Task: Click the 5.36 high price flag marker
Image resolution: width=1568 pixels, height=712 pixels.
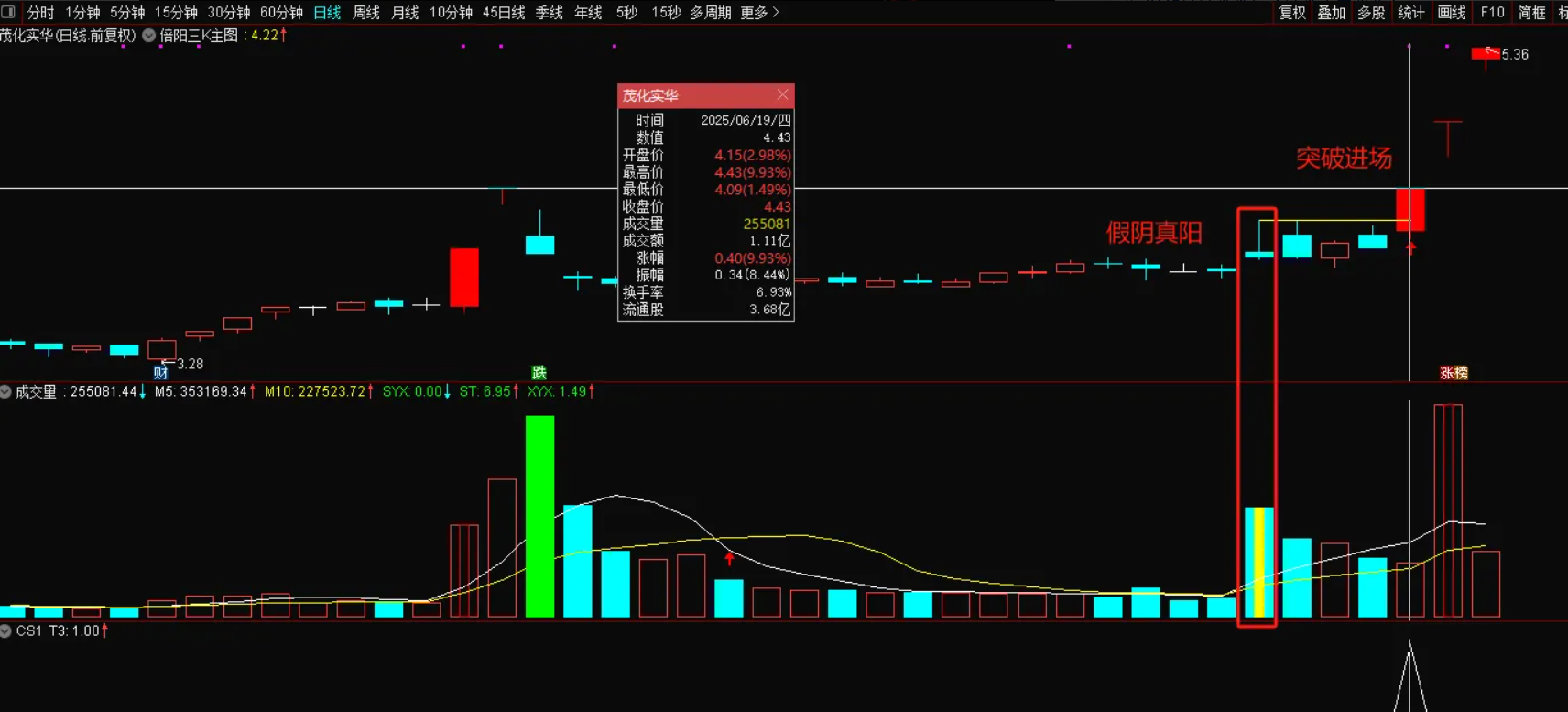Action: coord(1485,54)
